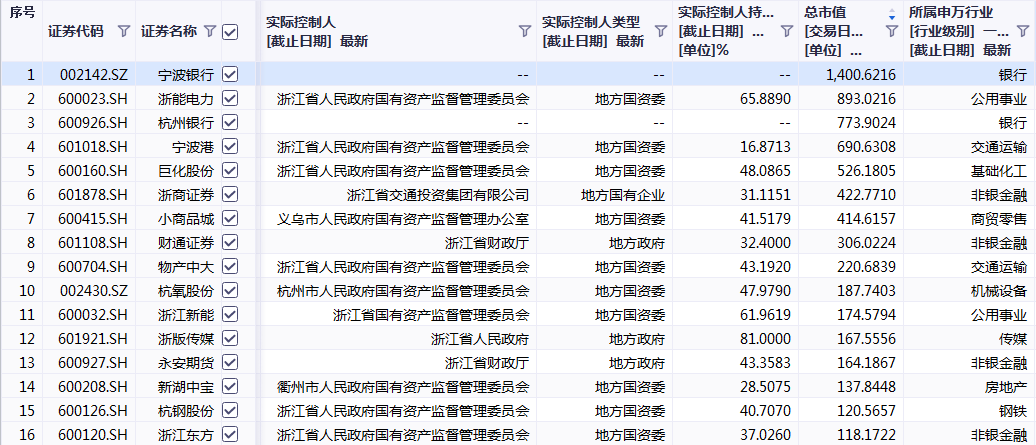1036x445 pixels.
Task: Click controller cell 衢州市人民政府国有资产监督管理委员会
Action: tap(404, 387)
